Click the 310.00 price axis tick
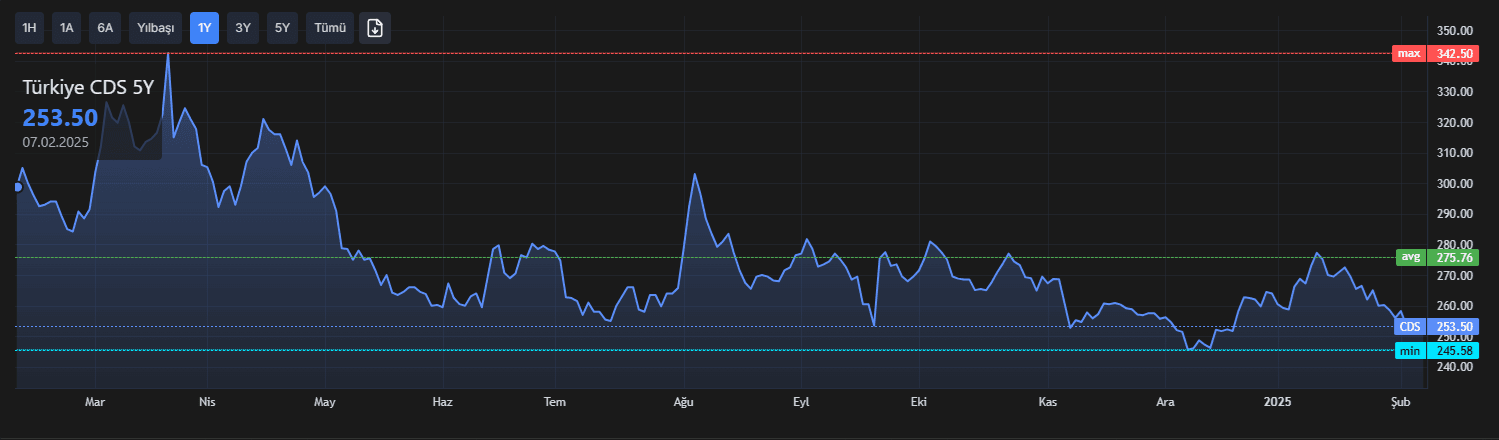1499x440 pixels. 1455,153
